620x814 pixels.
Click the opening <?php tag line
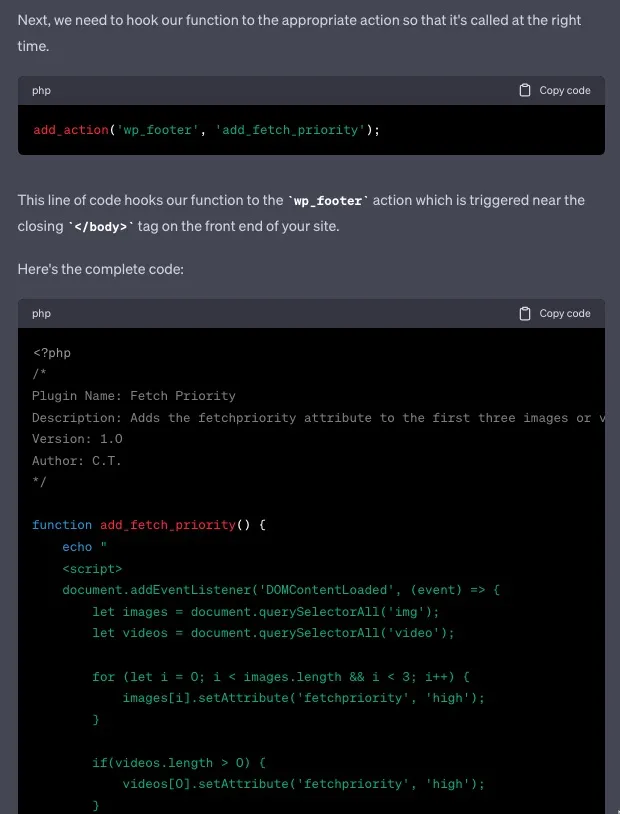pos(52,353)
